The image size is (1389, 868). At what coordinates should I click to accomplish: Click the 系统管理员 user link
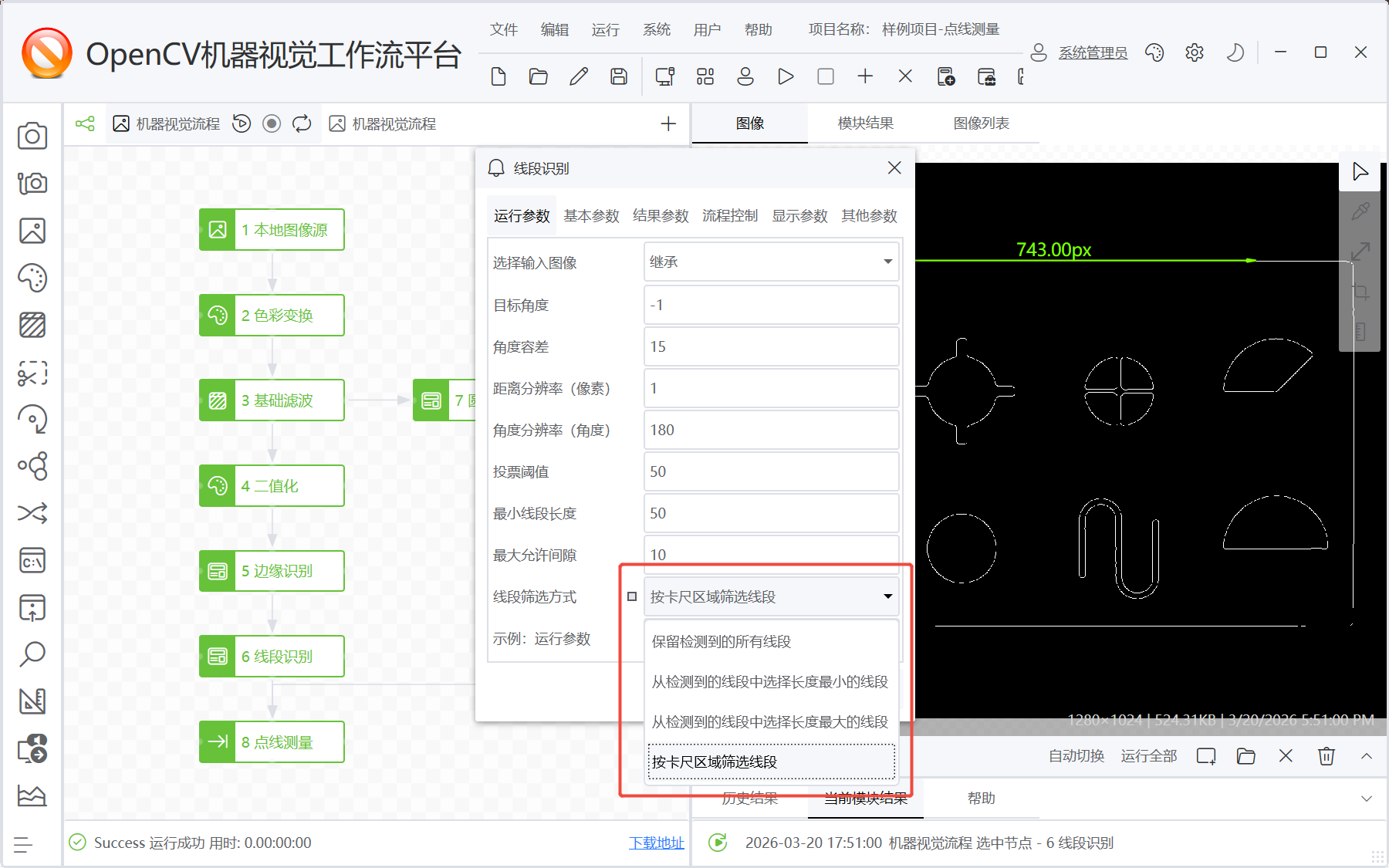1093,52
